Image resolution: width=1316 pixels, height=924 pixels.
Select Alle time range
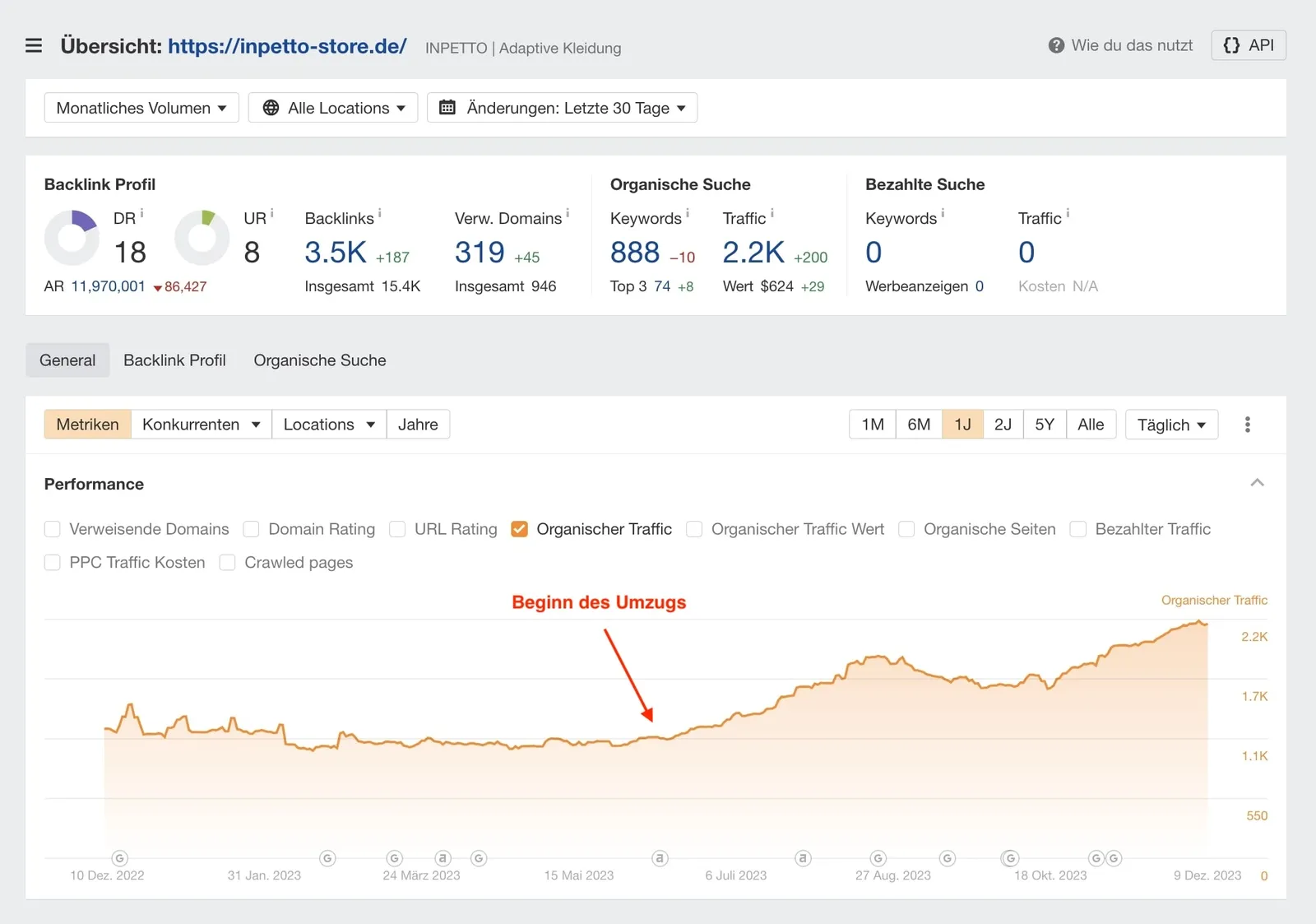(1091, 425)
